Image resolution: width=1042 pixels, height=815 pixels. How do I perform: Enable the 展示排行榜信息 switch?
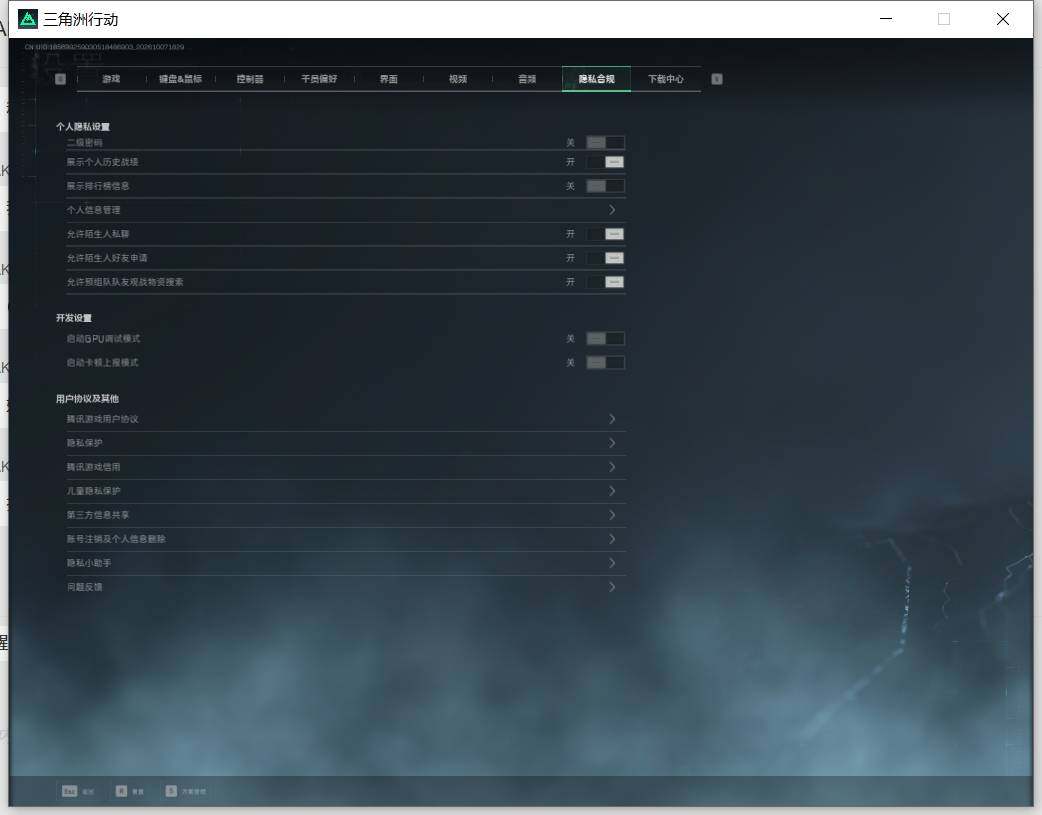tap(605, 186)
